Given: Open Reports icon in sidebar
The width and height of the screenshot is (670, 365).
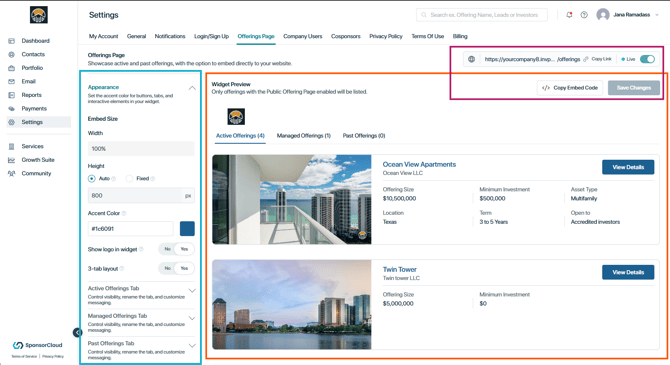Looking at the screenshot, I should 12,95.
